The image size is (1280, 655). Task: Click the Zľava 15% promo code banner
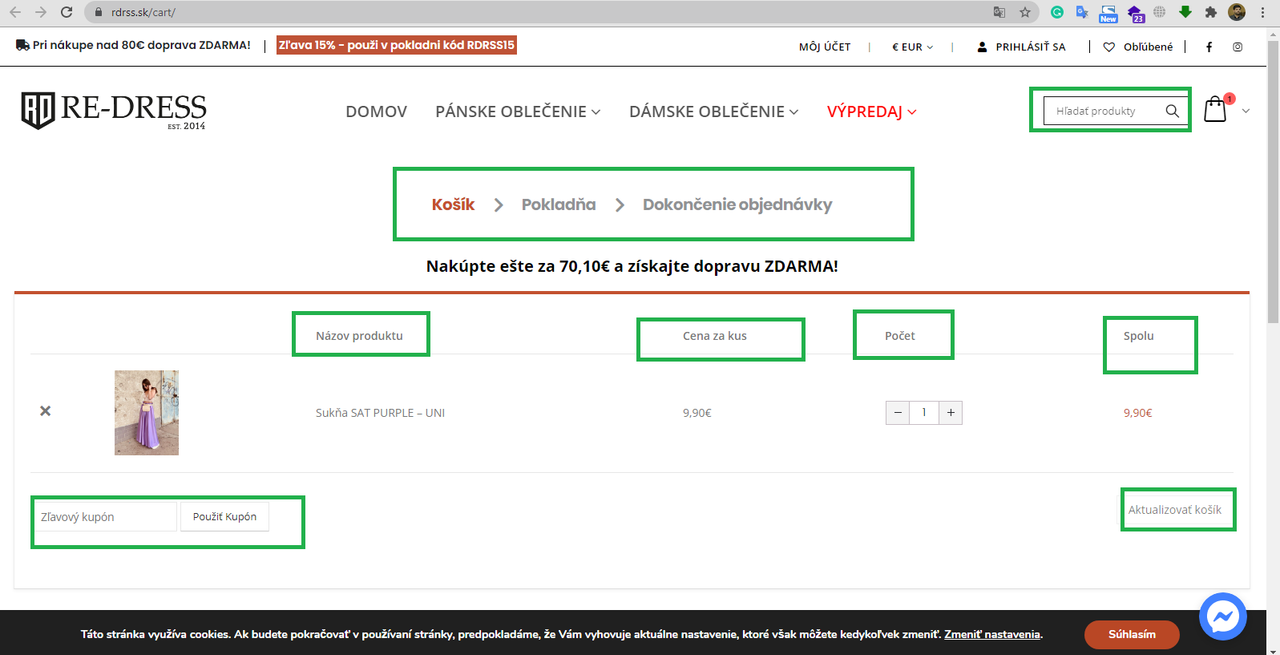click(x=397, y=46)
